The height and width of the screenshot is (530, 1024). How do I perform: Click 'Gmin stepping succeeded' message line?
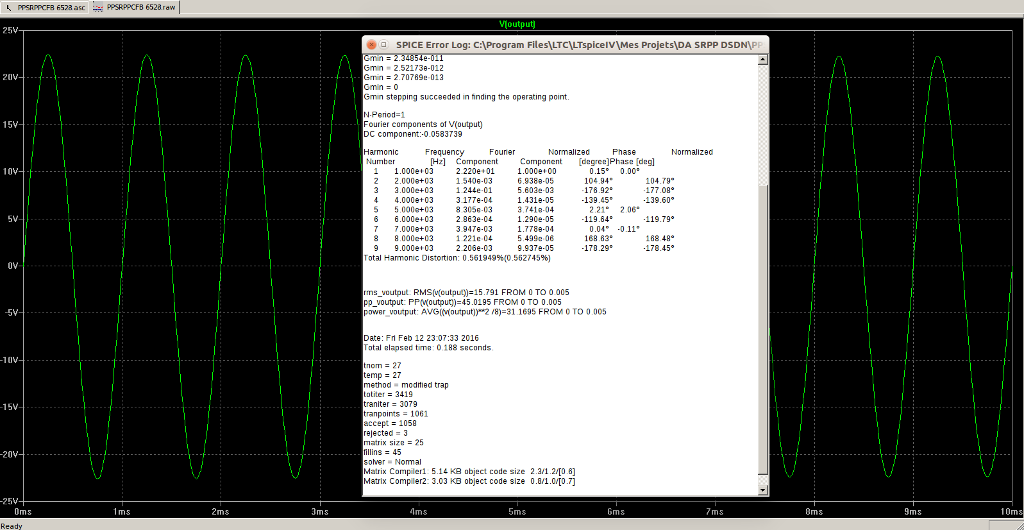[466, 97]
